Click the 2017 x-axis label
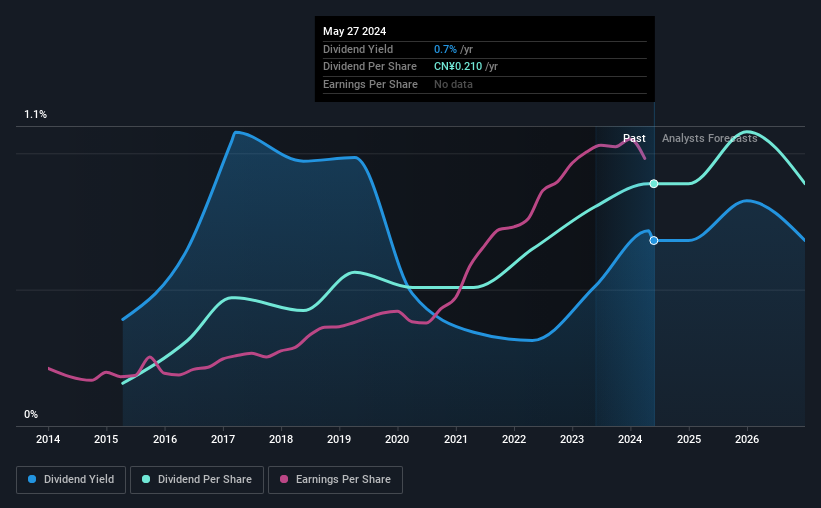 223,439
